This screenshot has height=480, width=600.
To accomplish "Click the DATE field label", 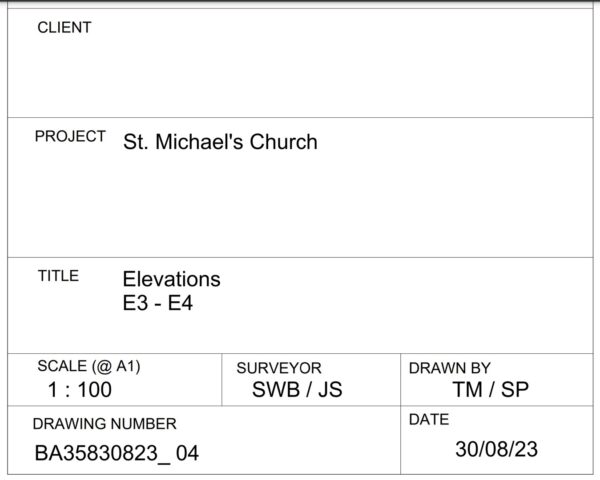I will [x=429, y=420].
